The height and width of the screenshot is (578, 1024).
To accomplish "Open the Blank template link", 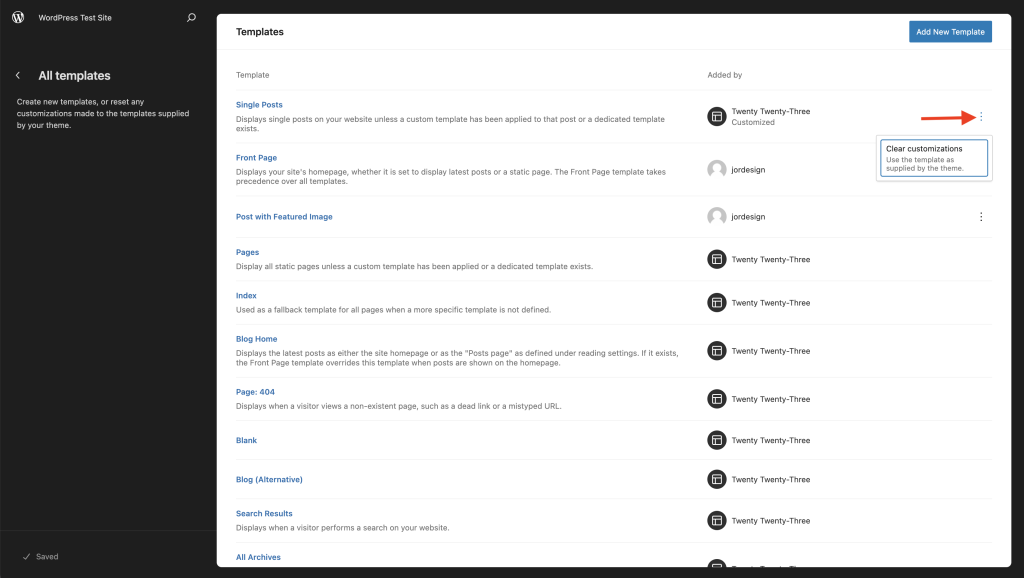I will point(246,441).
